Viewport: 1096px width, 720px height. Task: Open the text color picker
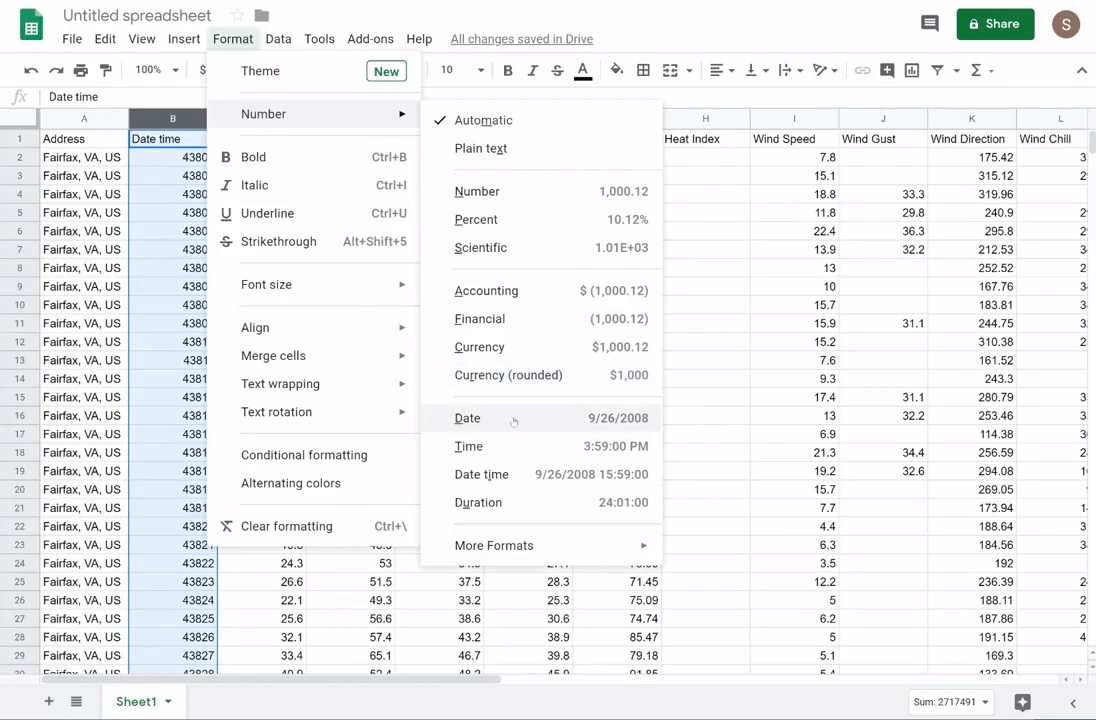pos(583,70)
